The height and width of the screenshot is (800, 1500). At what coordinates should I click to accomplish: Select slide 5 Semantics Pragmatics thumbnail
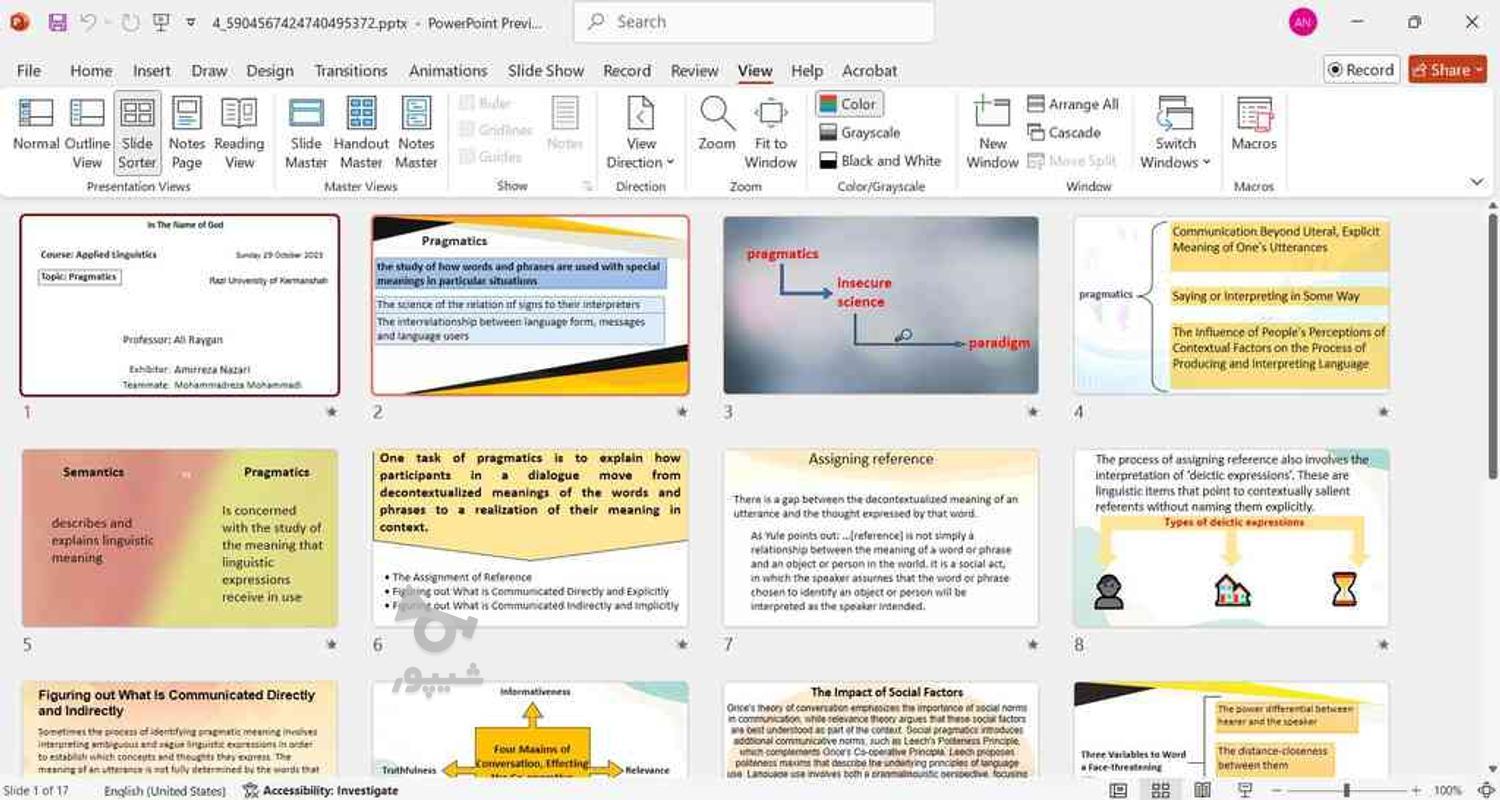180,538
